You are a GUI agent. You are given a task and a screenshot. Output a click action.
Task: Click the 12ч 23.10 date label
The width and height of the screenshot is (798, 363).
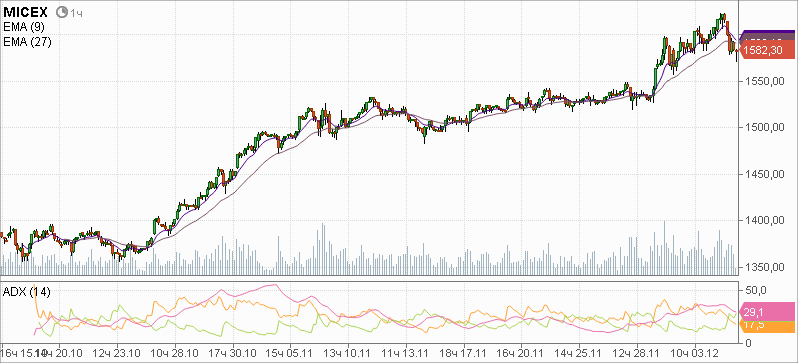click(x=118, y=352)
